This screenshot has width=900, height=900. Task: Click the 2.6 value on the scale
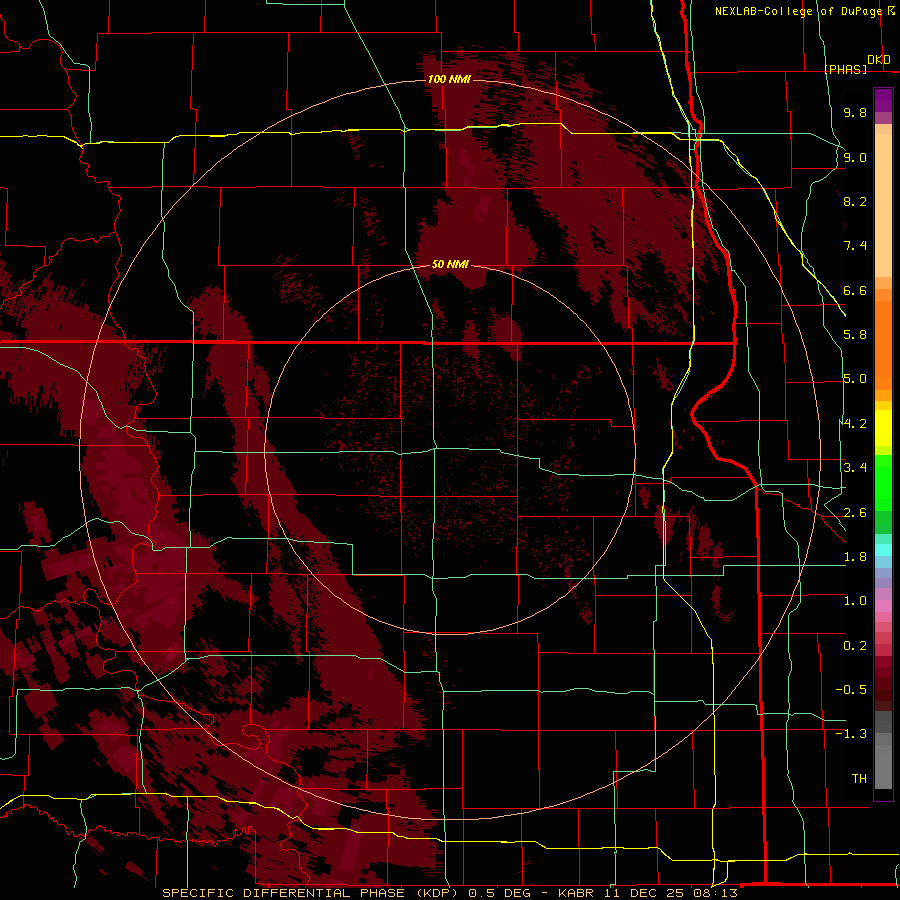click(855, 513)
